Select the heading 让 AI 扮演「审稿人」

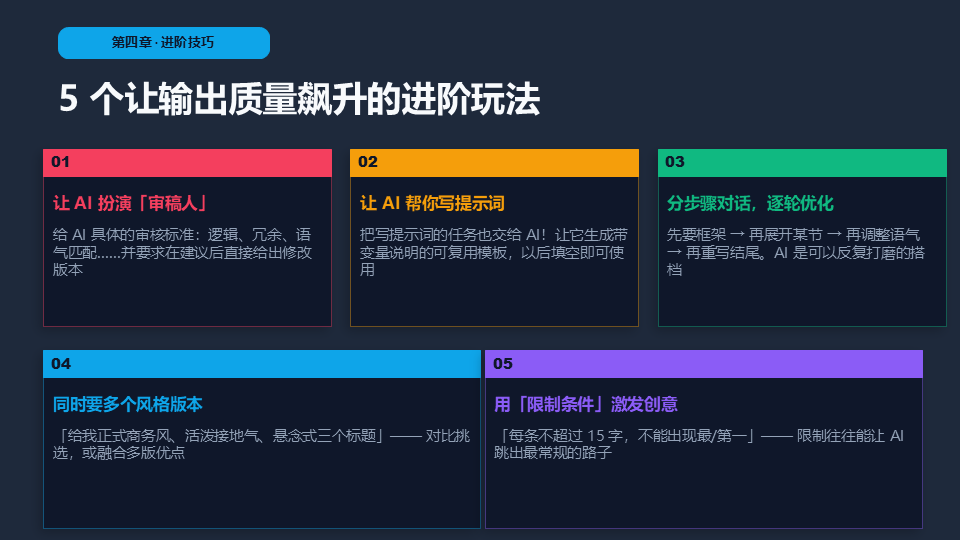(131, 204)
